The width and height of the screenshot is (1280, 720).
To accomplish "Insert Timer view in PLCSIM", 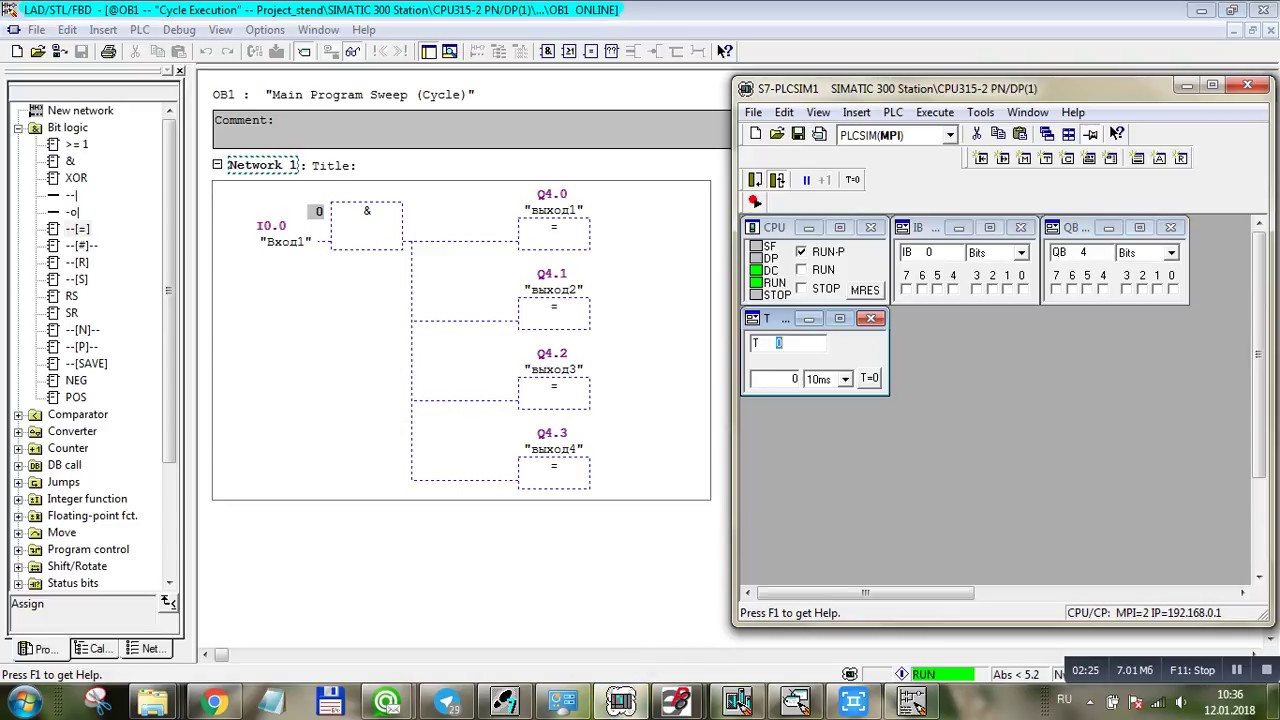I will click(x=1045, y=158).
